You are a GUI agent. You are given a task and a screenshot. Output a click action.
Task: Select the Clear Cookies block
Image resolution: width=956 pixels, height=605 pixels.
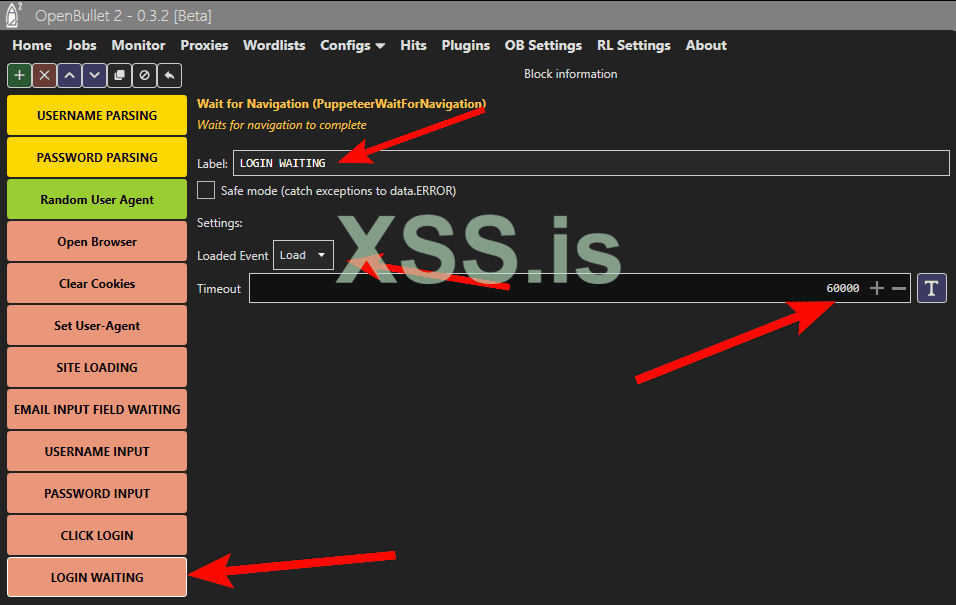(x=97, y=284)
